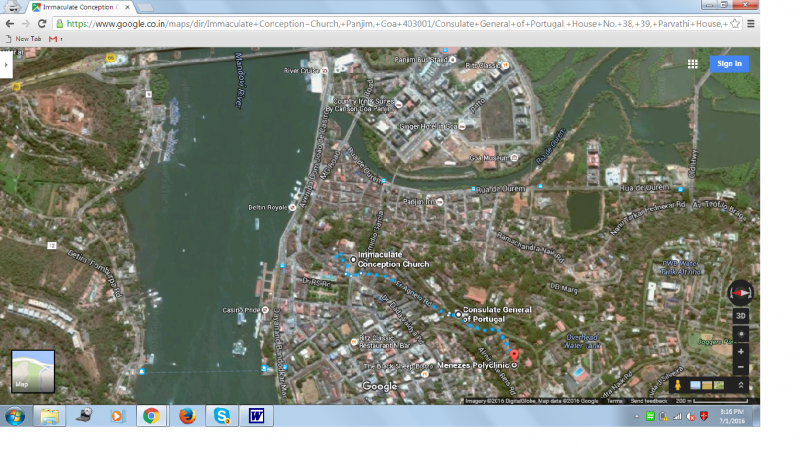Open the Google apps grid
Screen dimensions: 800x449
(x=692, y=64)
